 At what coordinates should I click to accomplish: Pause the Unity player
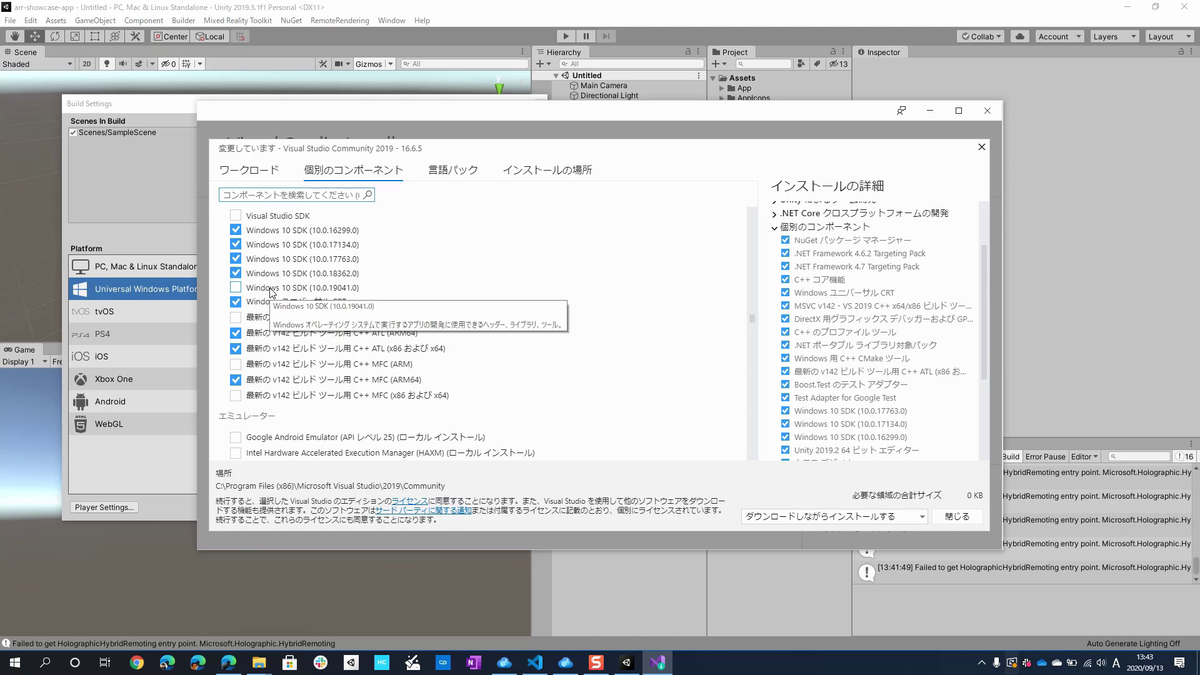(586, 36)
